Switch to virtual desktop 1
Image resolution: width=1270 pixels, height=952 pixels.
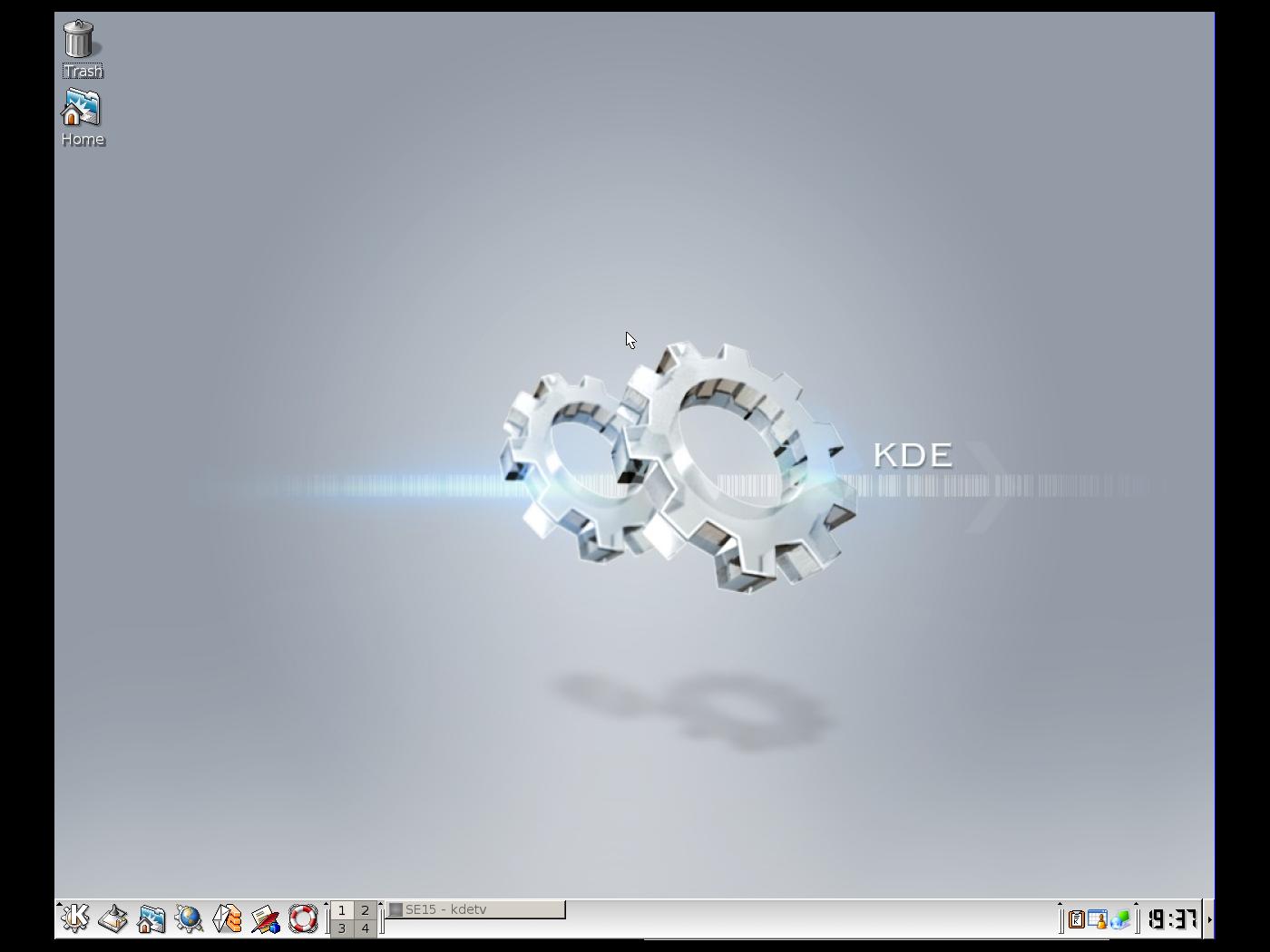click(342, 909)
